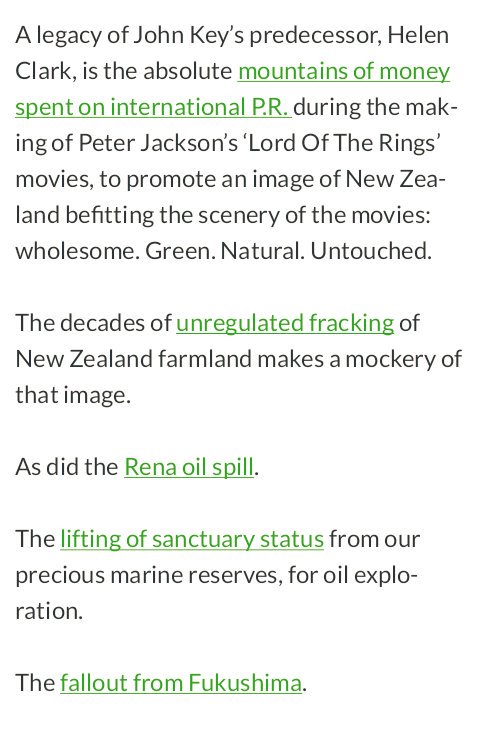Click the phrase 'that image.' in the fracking paragraph
The image size is (480, 735).
coord(73,395)
